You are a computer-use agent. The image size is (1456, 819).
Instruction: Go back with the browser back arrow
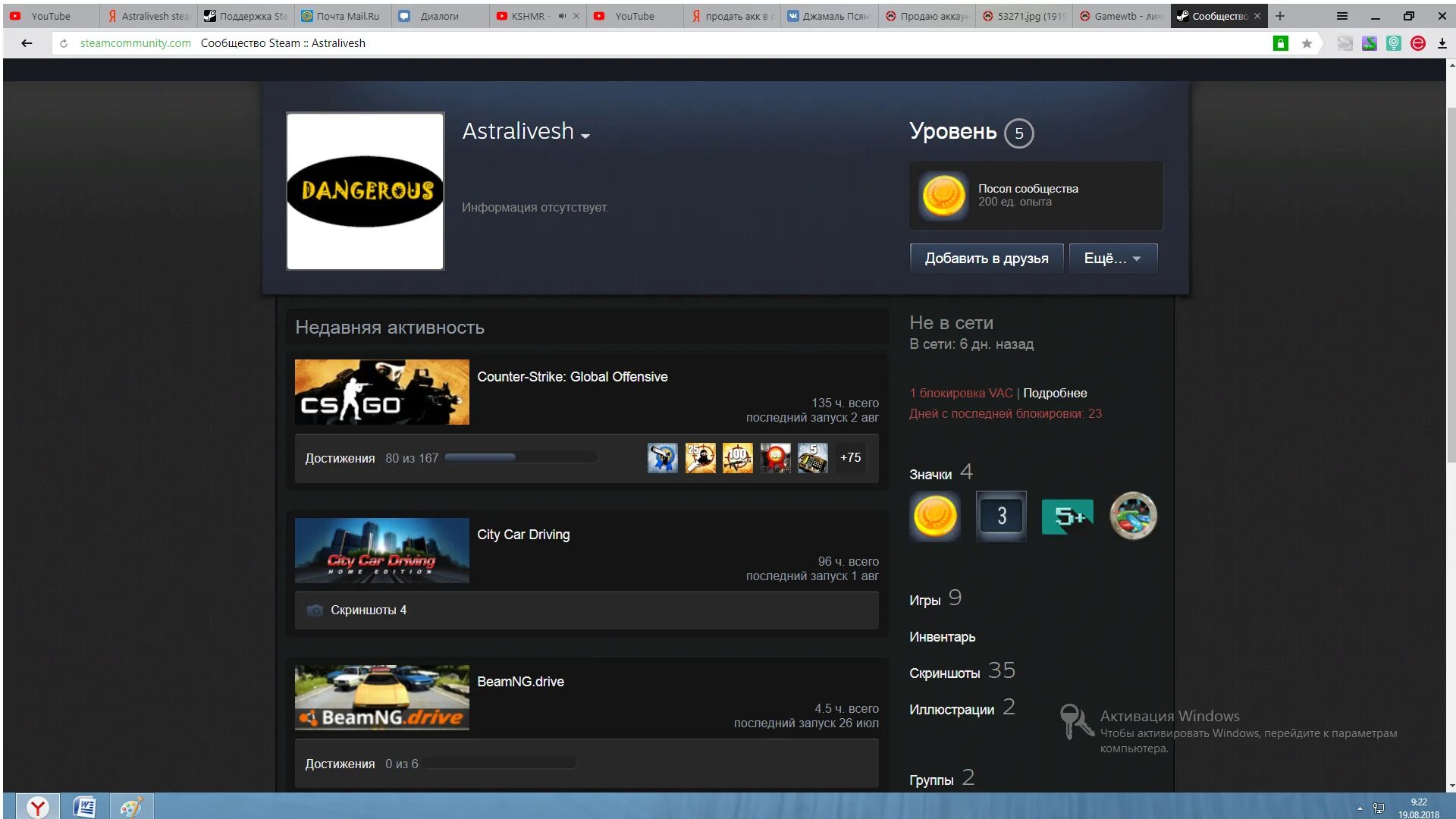click(x=27, y=43)
